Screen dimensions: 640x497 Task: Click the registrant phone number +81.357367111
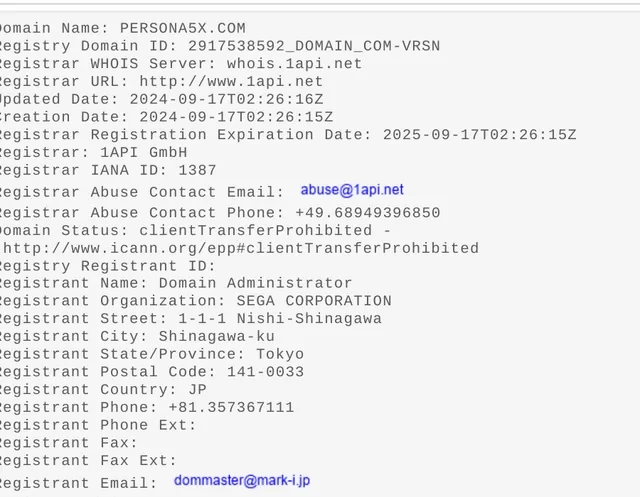point(231,408)
